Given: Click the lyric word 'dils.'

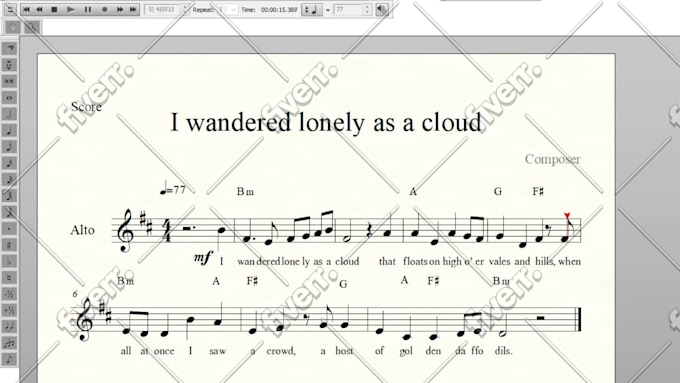Looking at the screenshot, I should coord(503,350).
